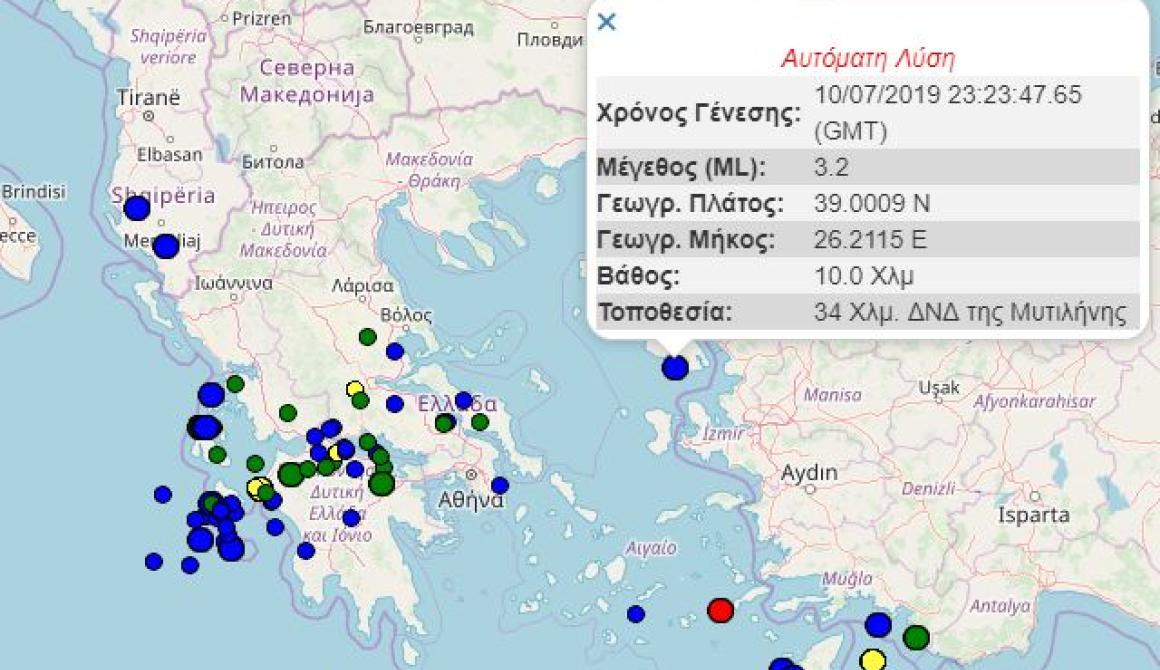Select the Afyonkarahisar map label

1033,402
